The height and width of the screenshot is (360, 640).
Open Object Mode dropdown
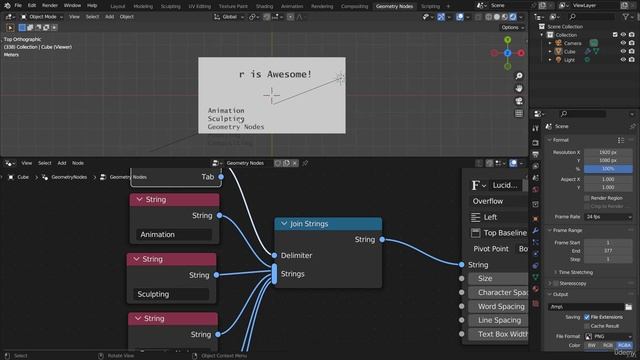pos(41,17)
